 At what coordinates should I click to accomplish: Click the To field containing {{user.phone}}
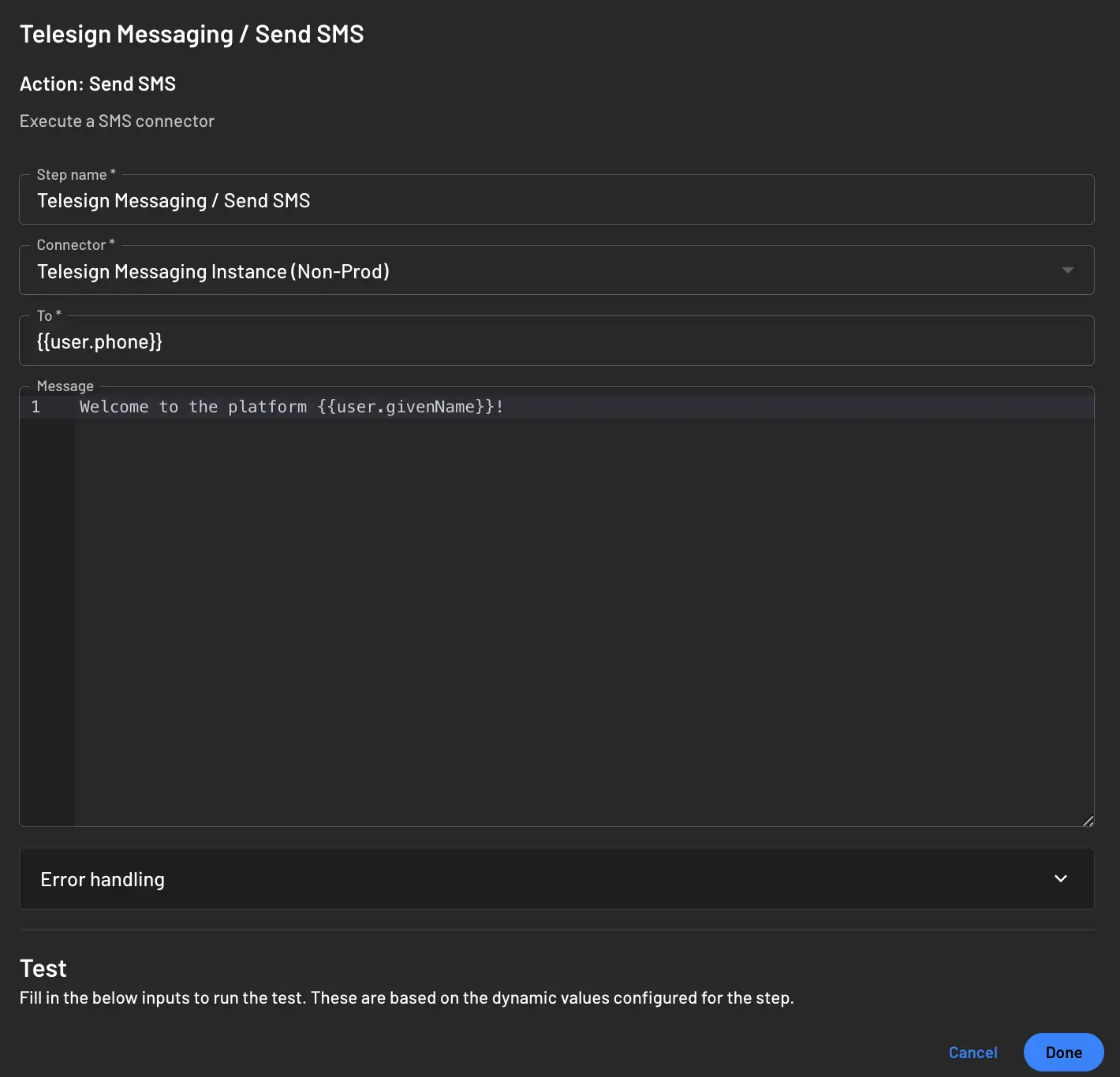point(552,341)
